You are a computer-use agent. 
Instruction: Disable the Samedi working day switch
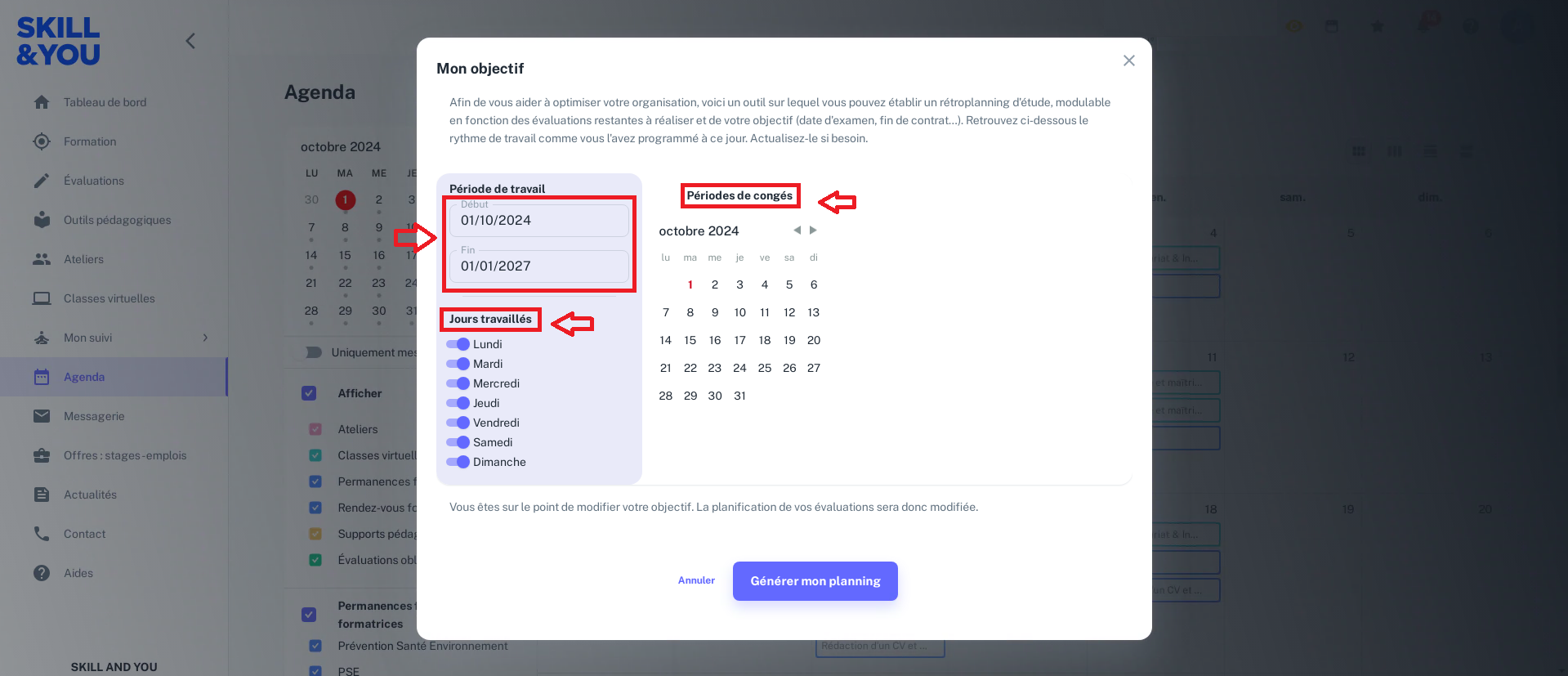point(458,442)
